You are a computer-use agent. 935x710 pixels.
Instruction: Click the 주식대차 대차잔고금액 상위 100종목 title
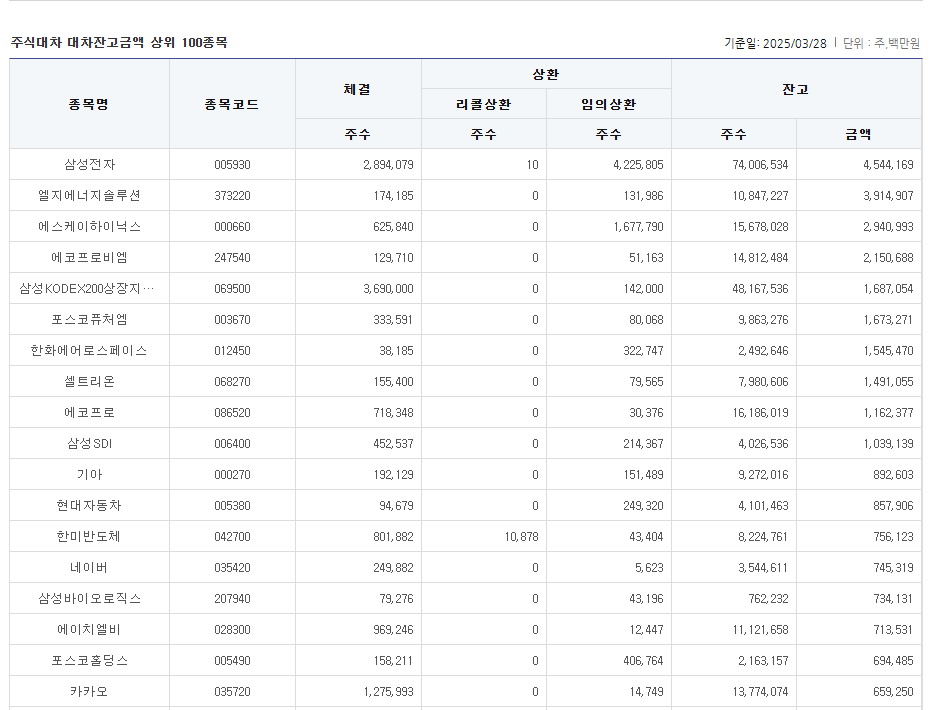coord(119,42)
